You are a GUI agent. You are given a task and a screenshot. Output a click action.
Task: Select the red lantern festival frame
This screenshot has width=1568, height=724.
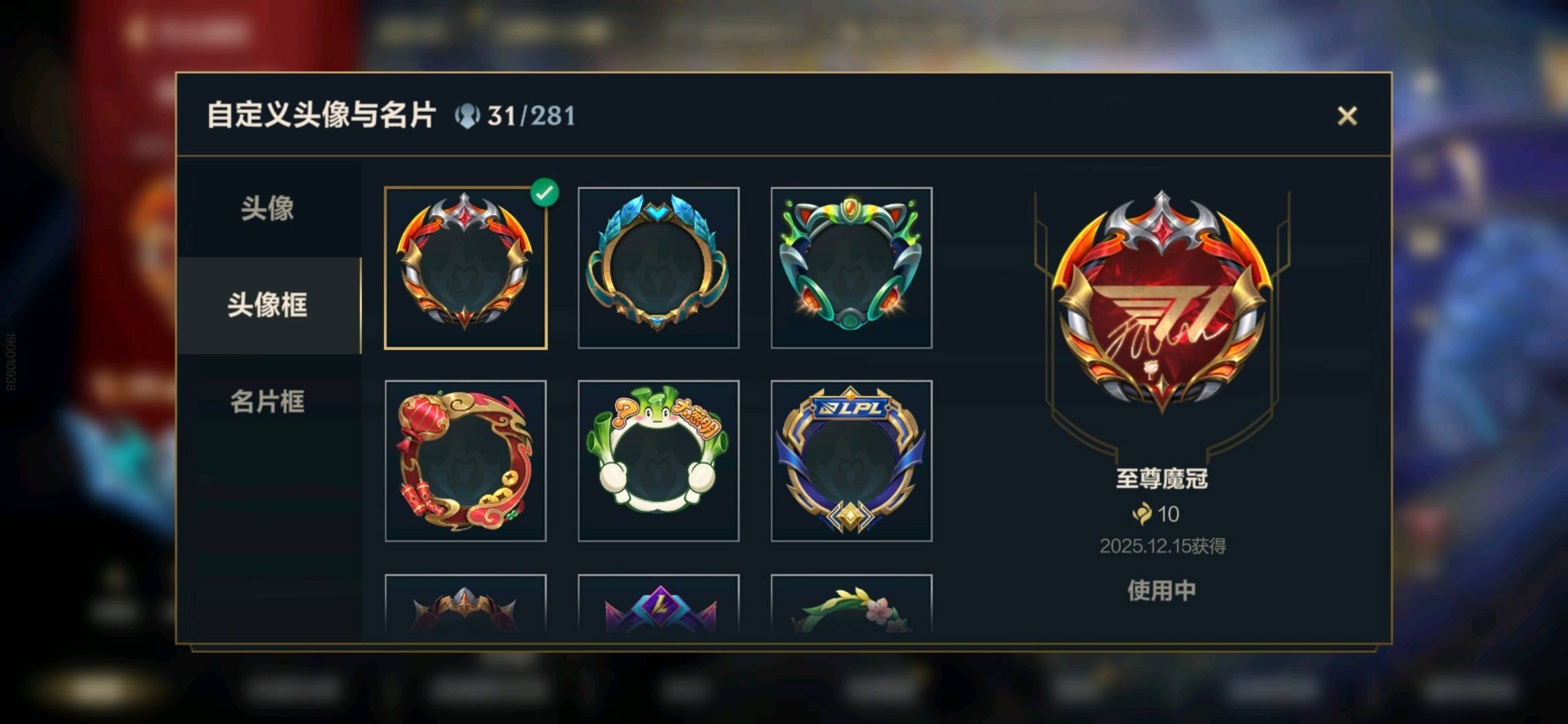pos(466,461)
